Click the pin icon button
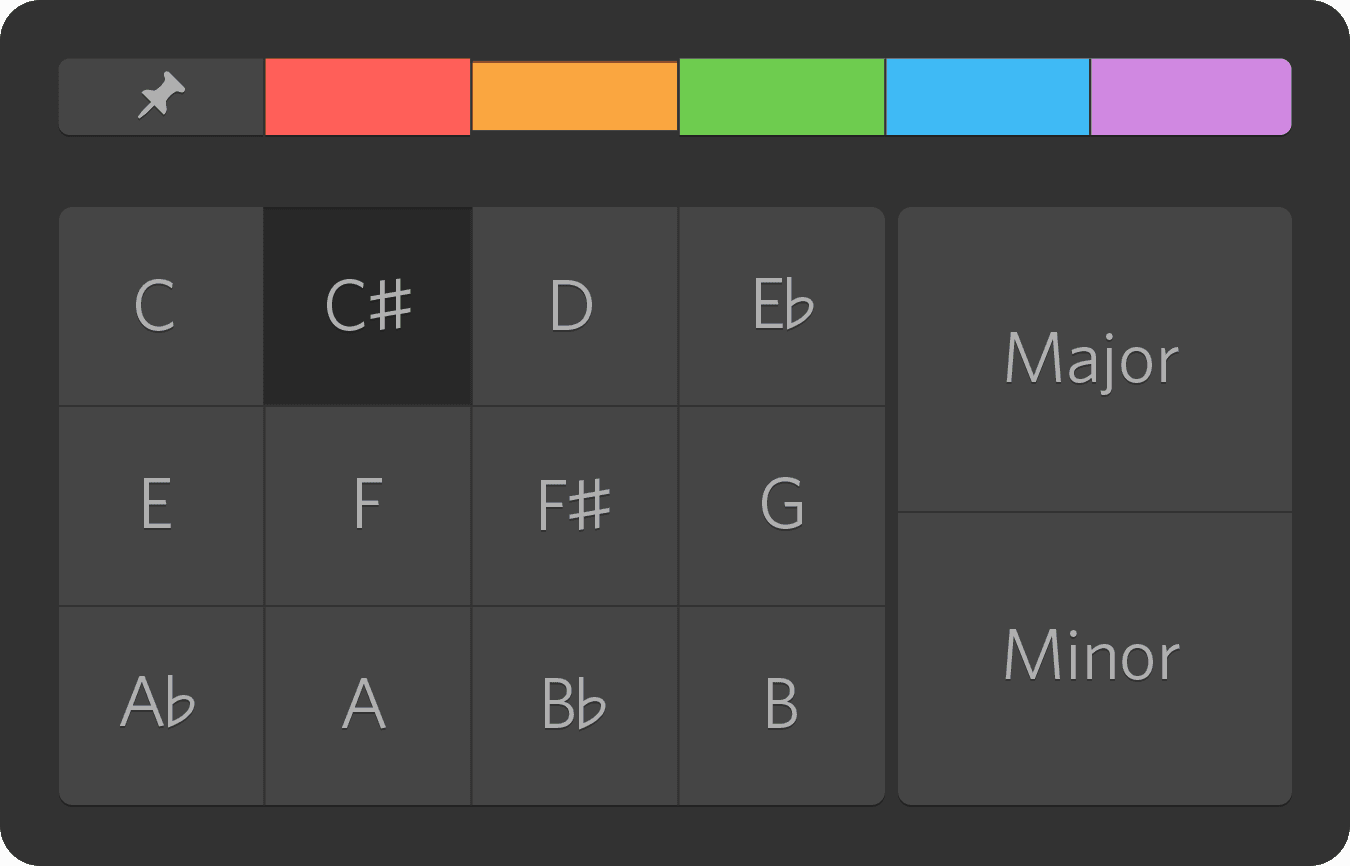 pos(161,96)
